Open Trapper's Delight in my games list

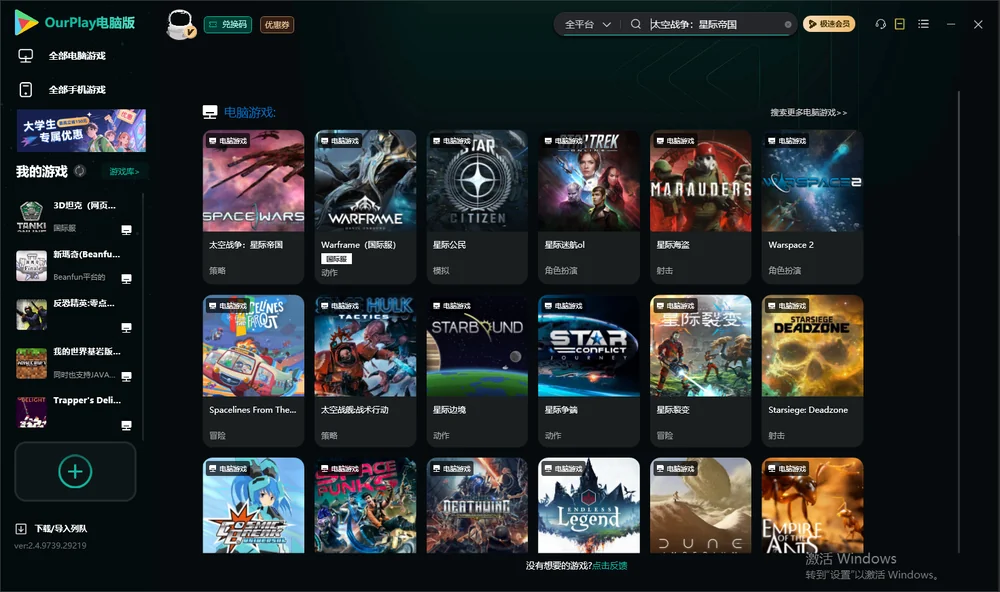(x=75, y=412)
